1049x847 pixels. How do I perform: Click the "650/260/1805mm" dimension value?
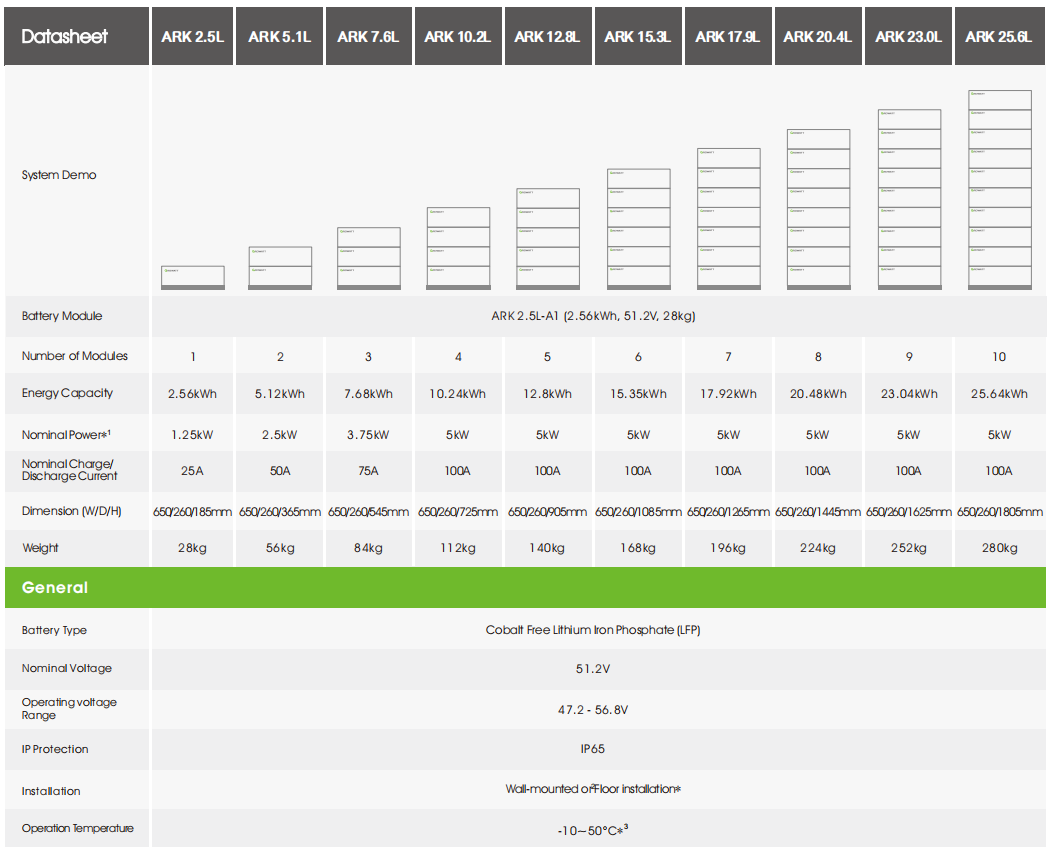click(999, 512)
